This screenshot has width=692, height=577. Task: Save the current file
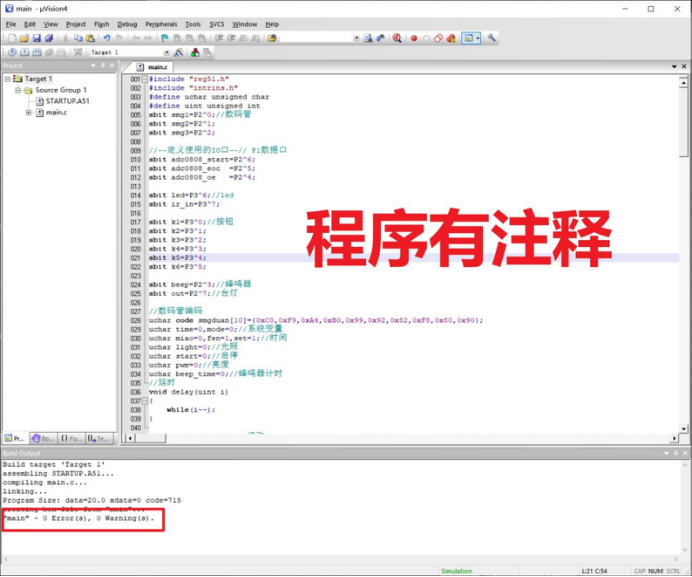(x=37, y=38)
